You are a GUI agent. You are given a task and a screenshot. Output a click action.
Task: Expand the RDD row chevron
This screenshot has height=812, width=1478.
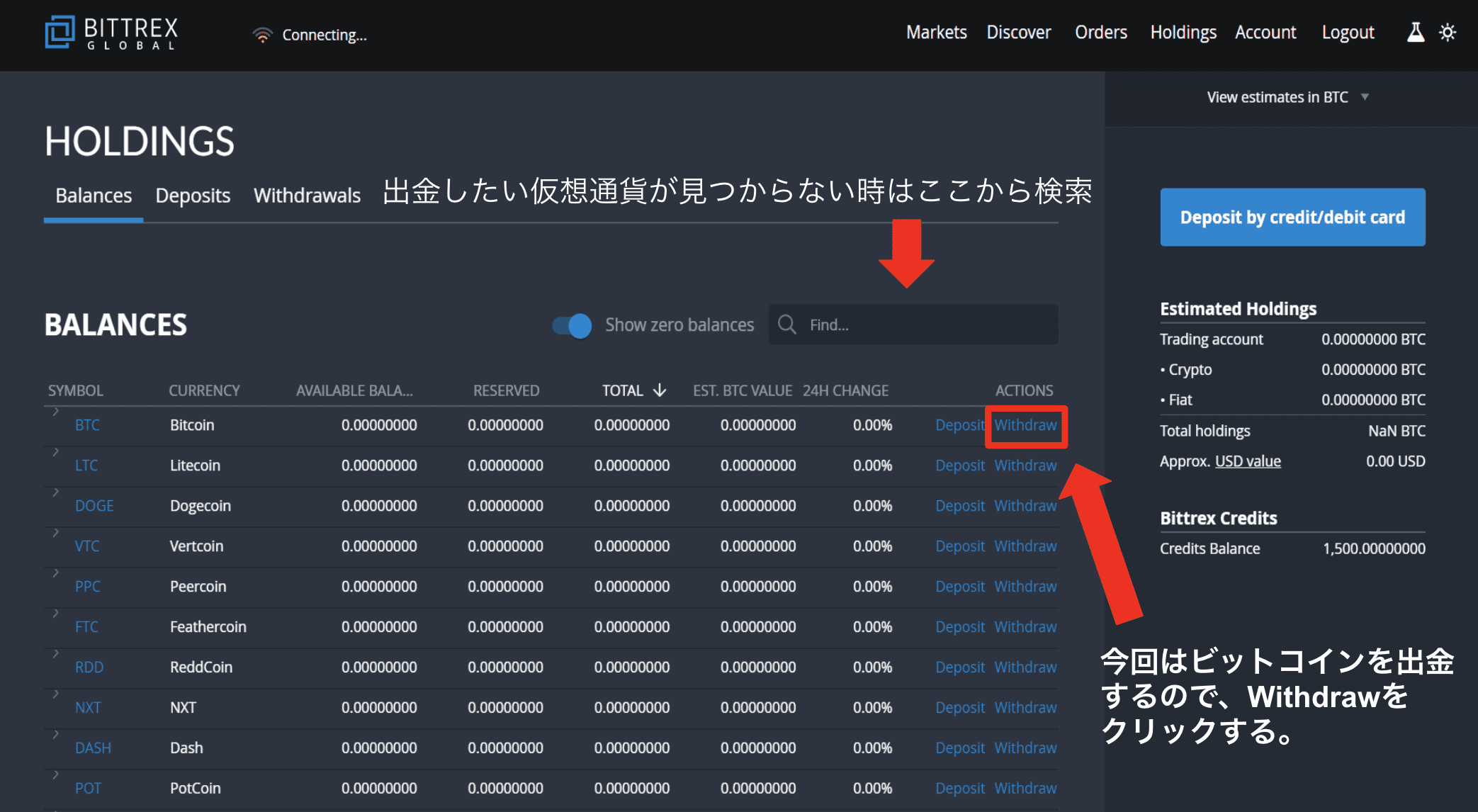pos(55,654)
